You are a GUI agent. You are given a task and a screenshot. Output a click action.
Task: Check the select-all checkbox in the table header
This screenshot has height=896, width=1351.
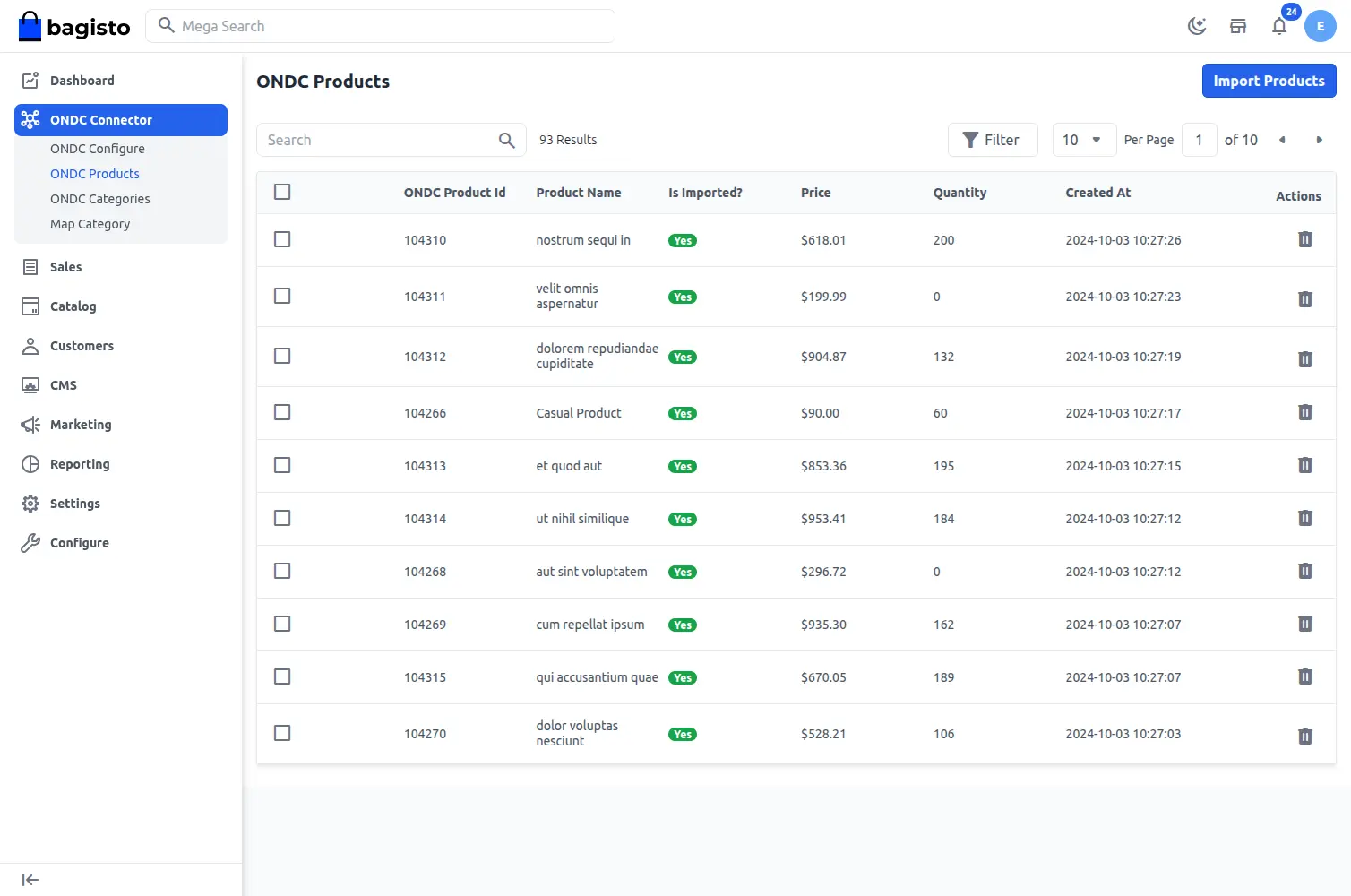282,191
